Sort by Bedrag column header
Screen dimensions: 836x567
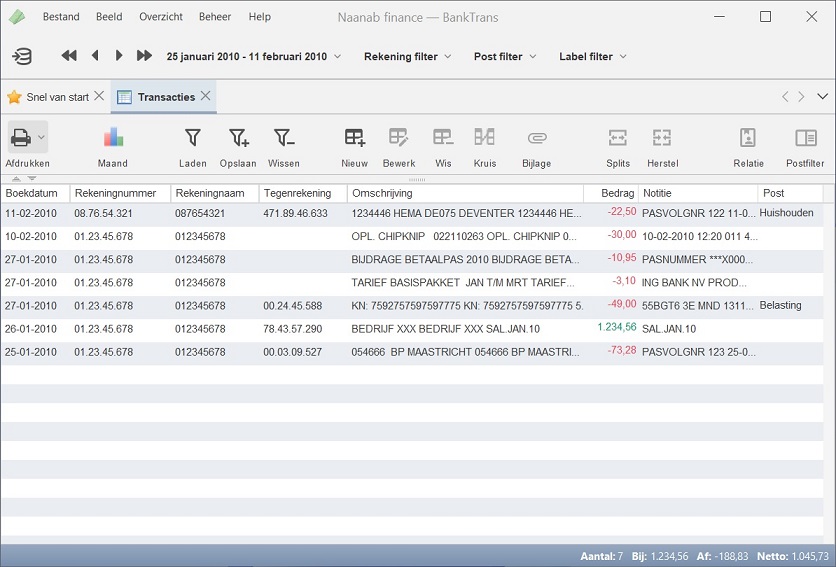tap(616, 193)
